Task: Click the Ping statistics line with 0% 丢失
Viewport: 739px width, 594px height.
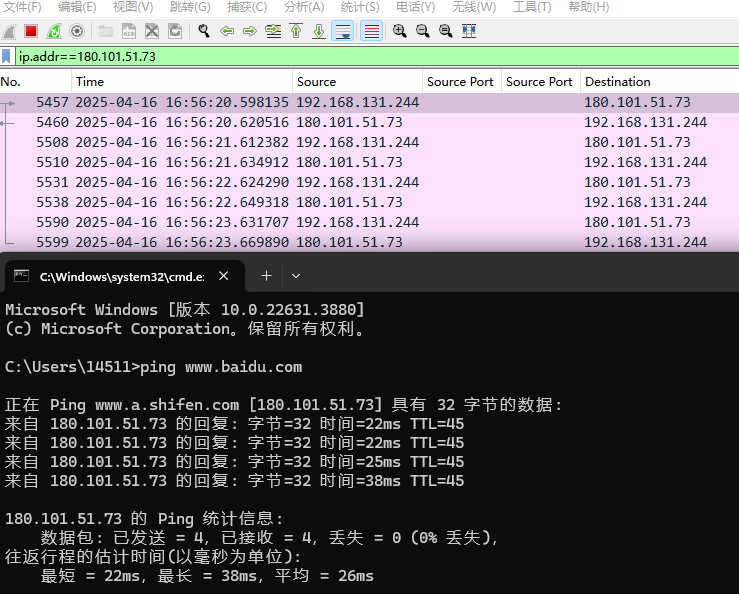Action: 270,537
